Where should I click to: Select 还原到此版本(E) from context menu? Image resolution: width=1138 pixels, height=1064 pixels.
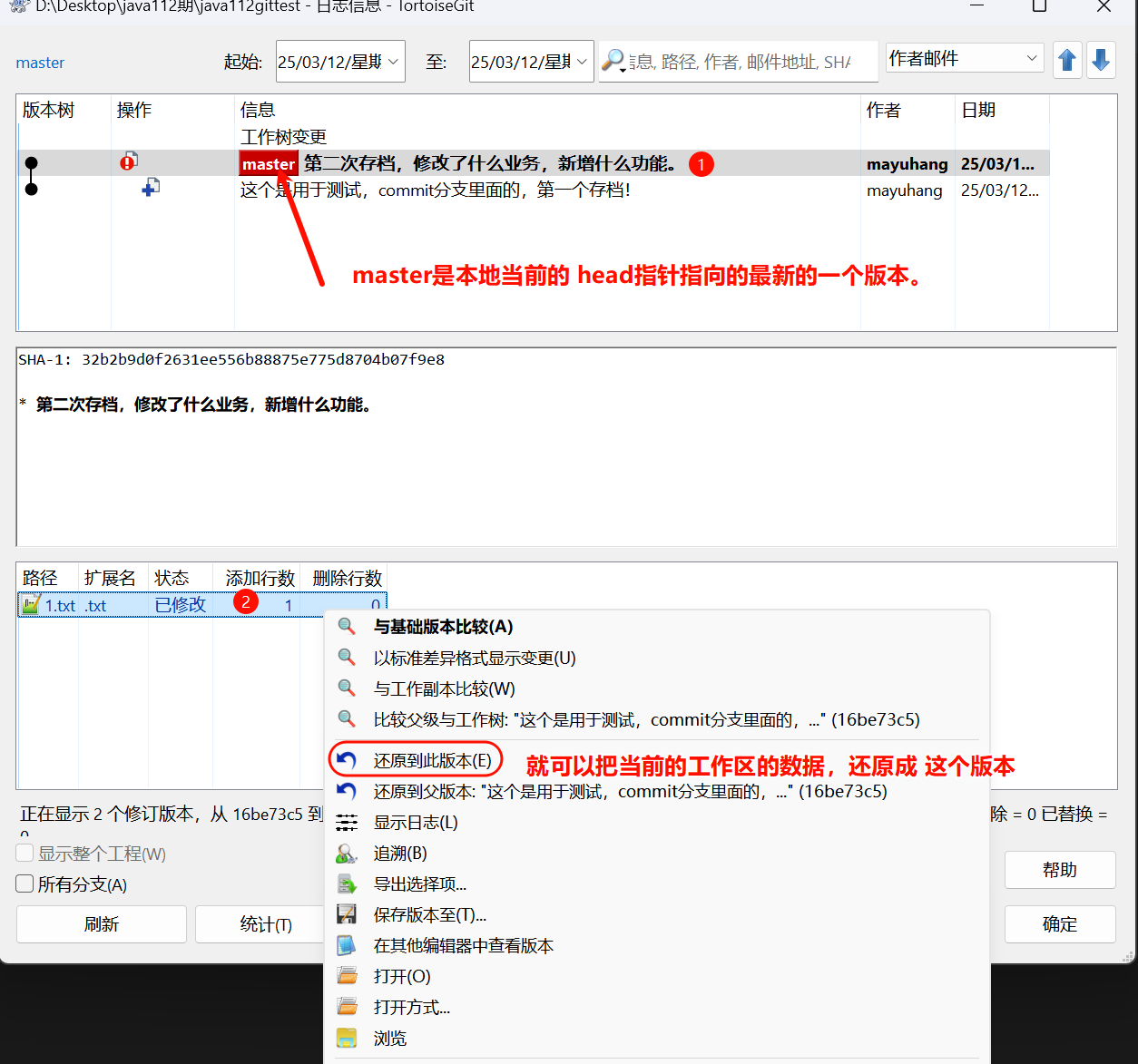click(x=432, y=761)
